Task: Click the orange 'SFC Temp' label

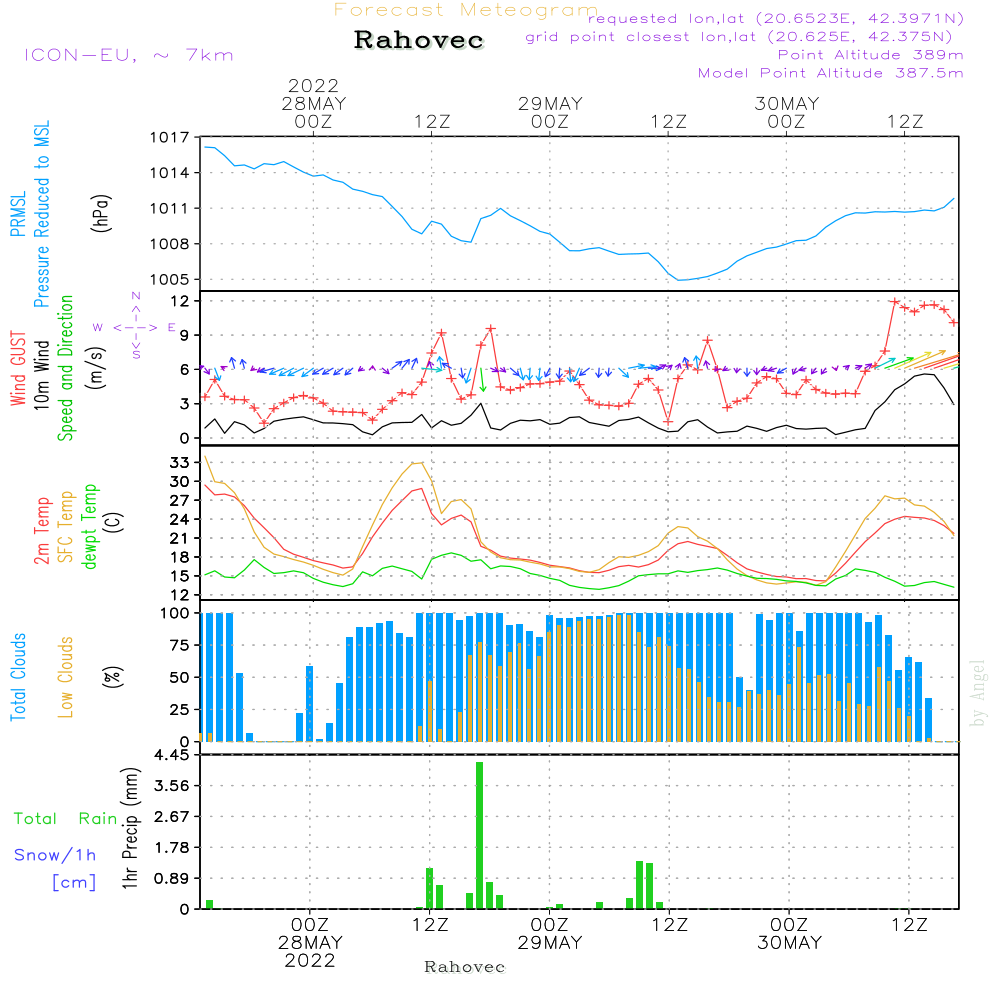Action: coord(66,527)
